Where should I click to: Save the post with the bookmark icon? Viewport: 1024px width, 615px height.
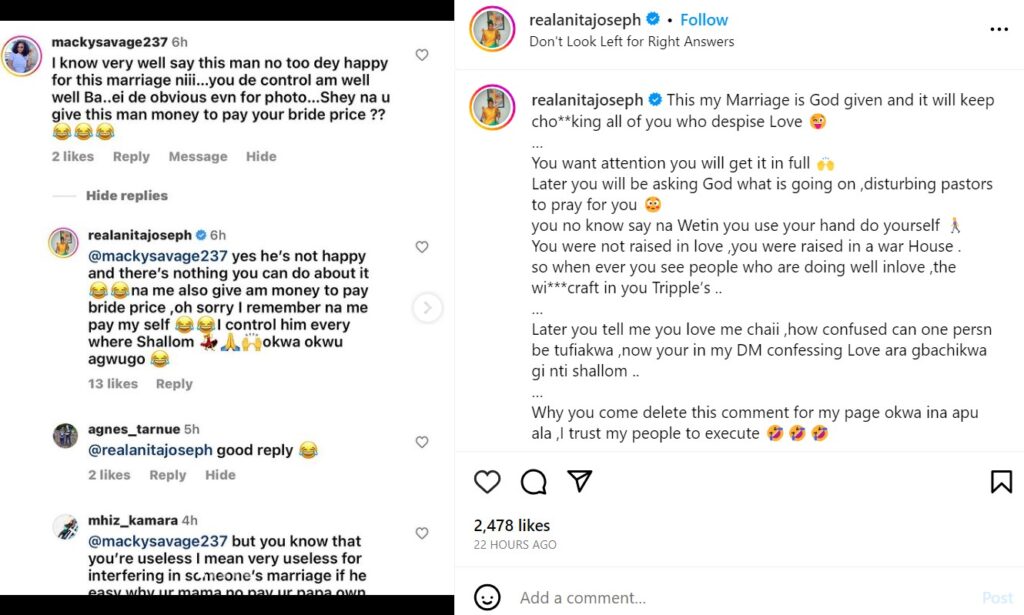click(x=1000, y=482)
